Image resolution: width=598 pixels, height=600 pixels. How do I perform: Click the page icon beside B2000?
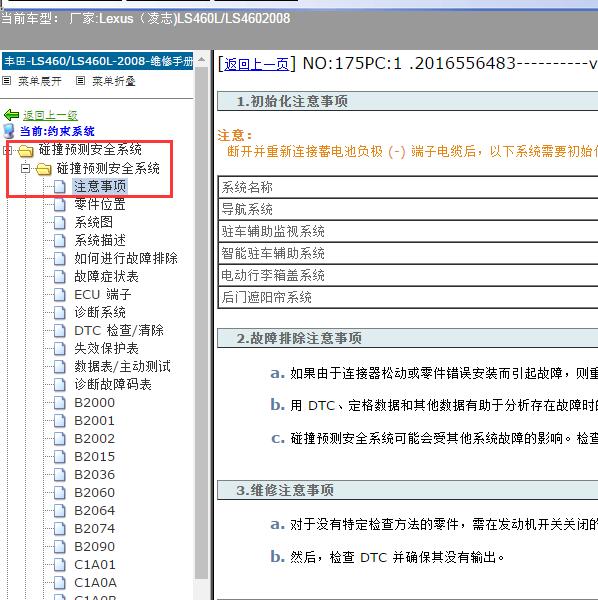(x=60, y=403)
